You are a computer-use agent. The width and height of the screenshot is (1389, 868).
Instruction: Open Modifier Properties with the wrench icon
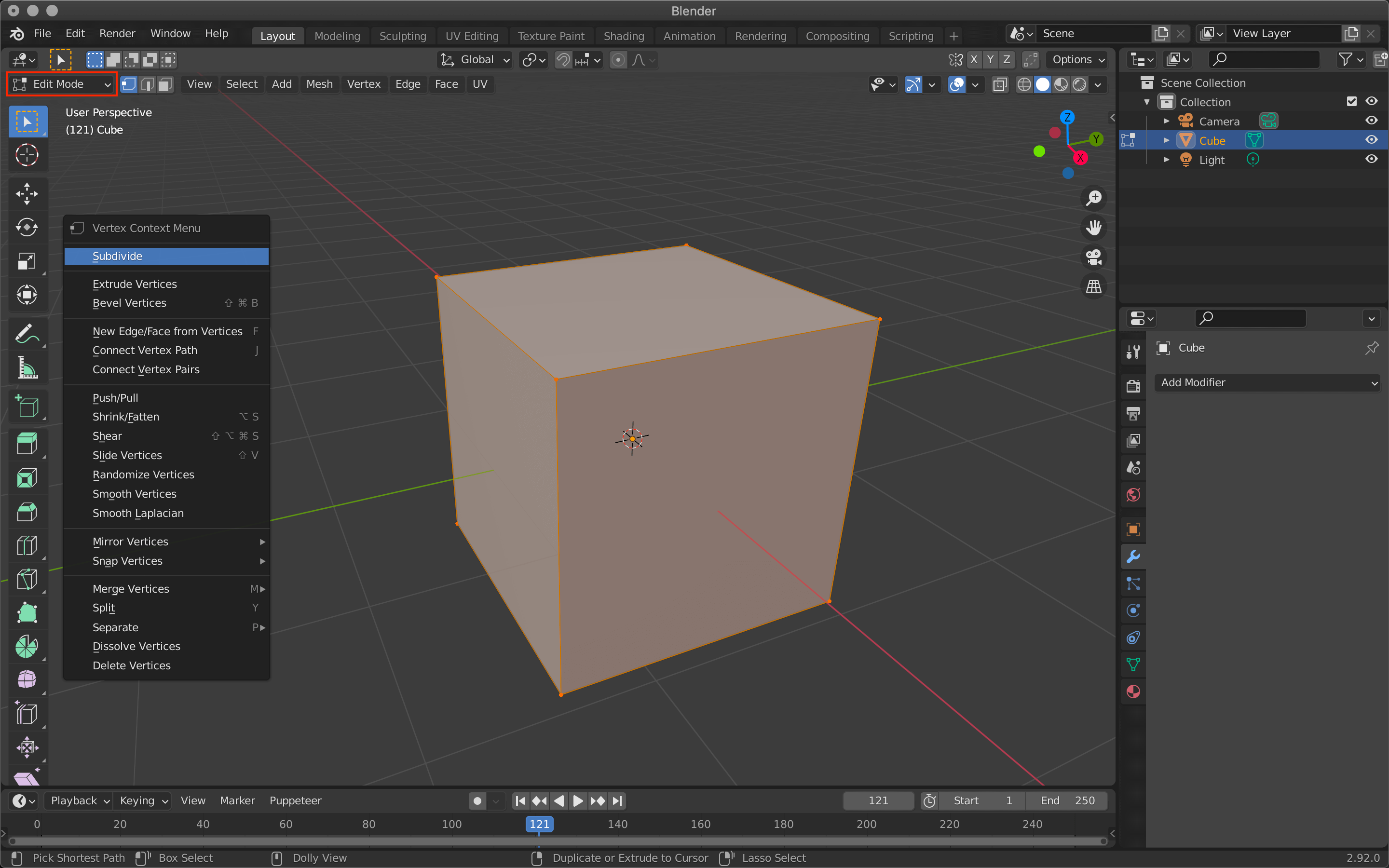click(1133, 556)
